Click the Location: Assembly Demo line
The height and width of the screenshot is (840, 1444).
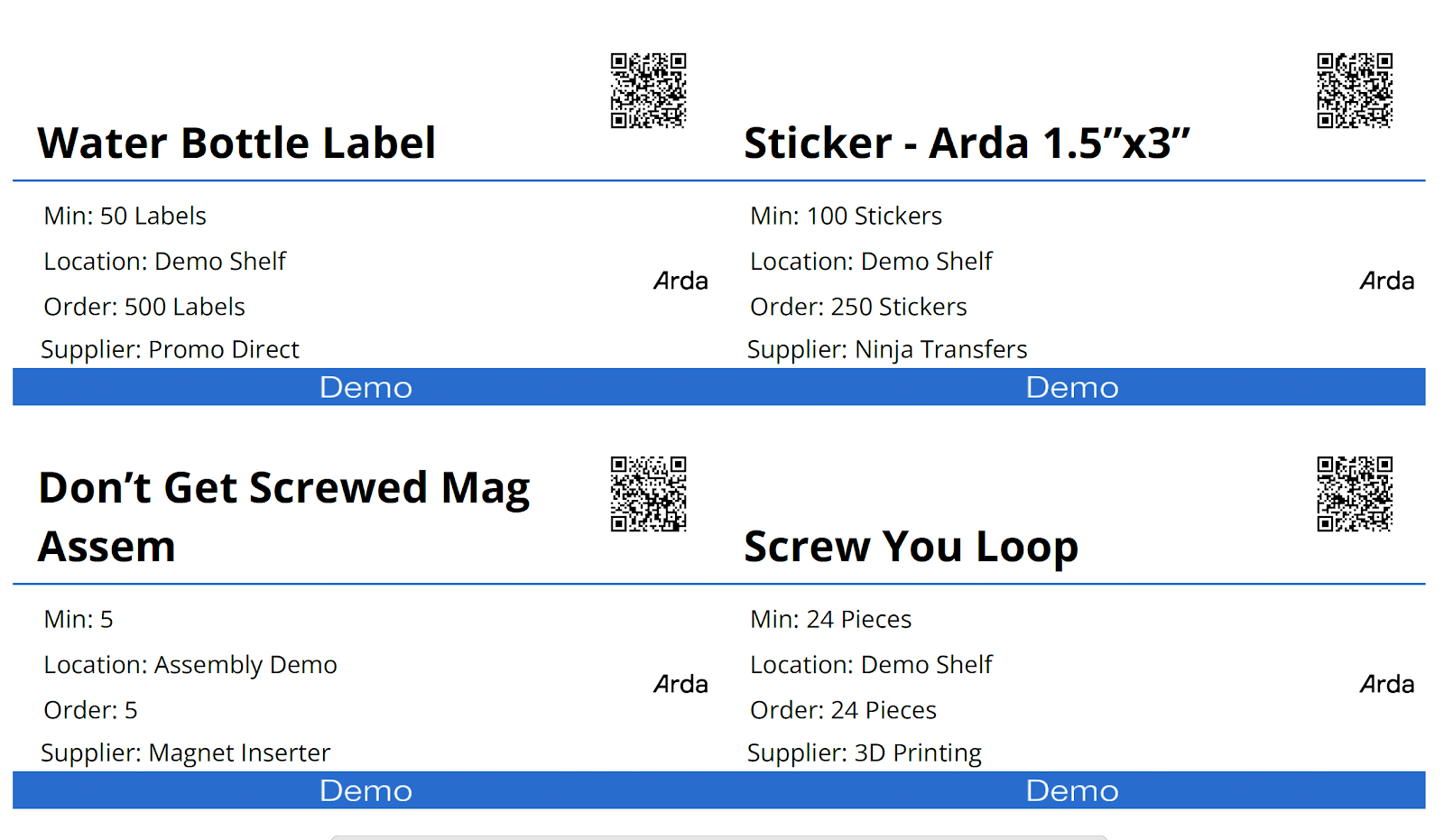tap(190, 665)
